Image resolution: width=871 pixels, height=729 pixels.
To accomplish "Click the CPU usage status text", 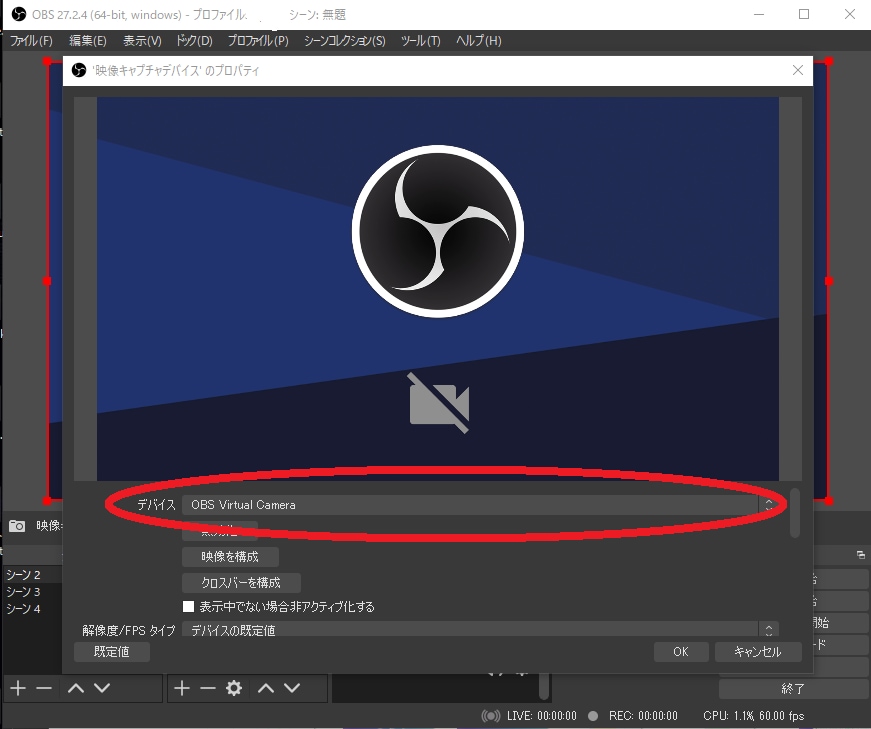I will [753, 716].
